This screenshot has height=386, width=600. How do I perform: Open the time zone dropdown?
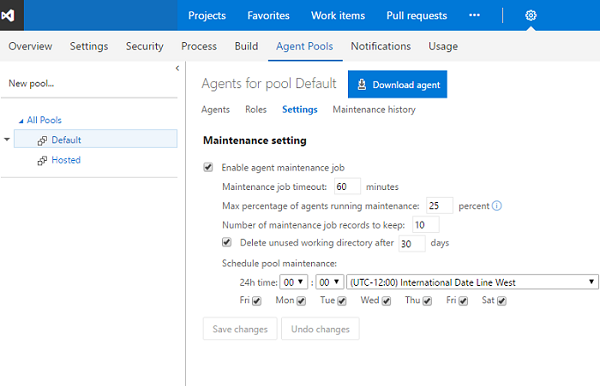coord(472,282)
